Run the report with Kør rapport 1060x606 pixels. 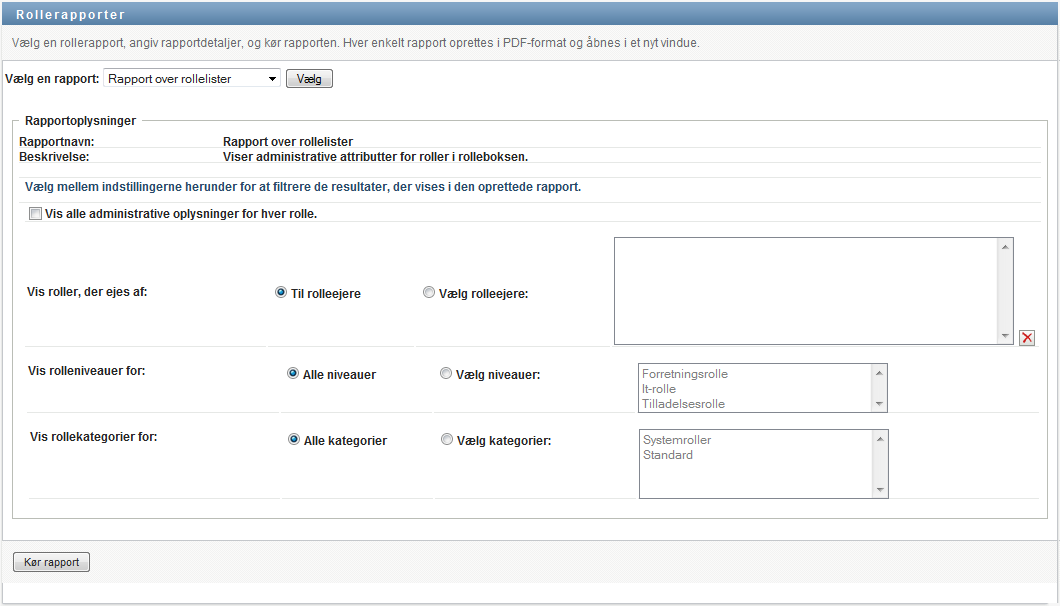(x=51, y=562)
